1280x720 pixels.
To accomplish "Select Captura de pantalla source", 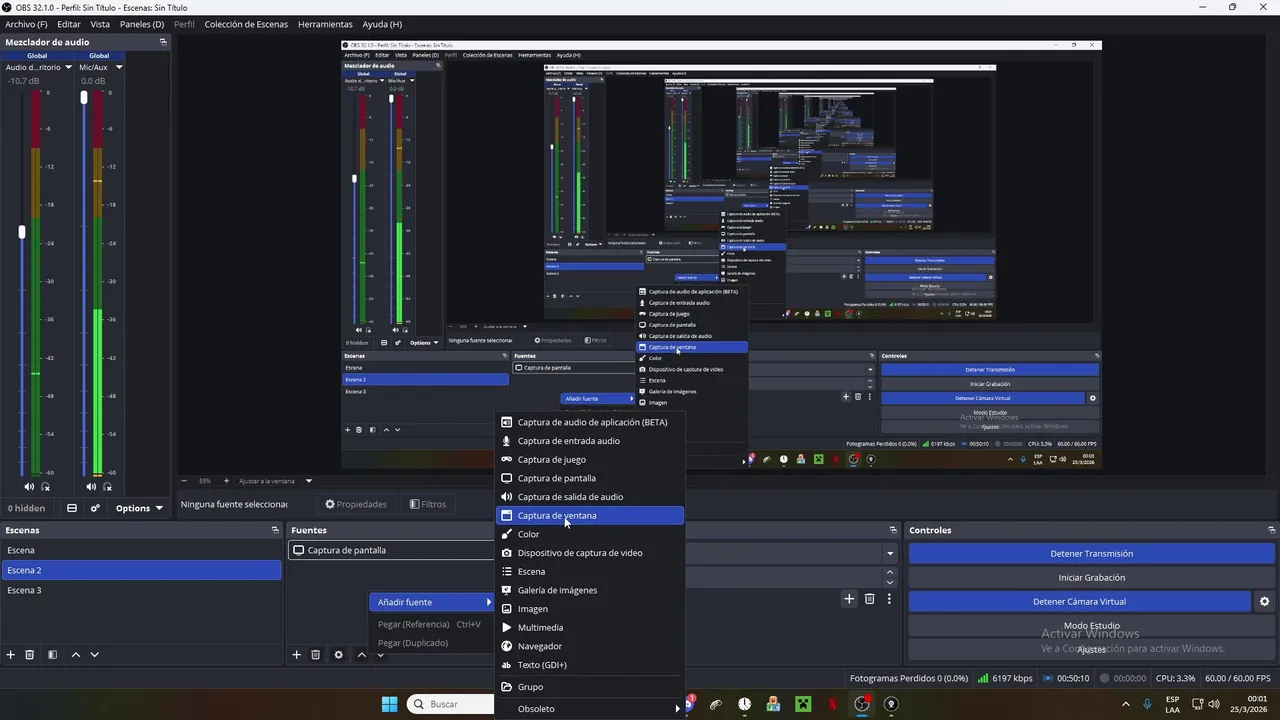I will [392, 550].
